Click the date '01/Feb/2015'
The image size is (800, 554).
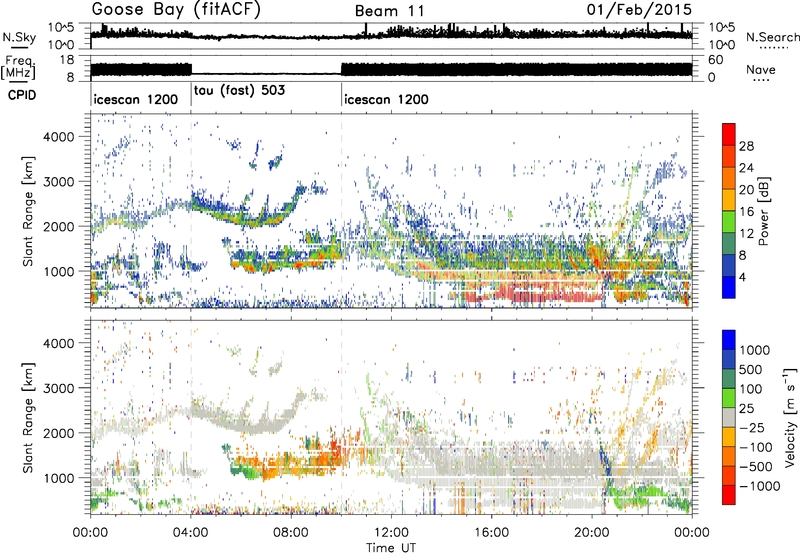coord(639,10)
